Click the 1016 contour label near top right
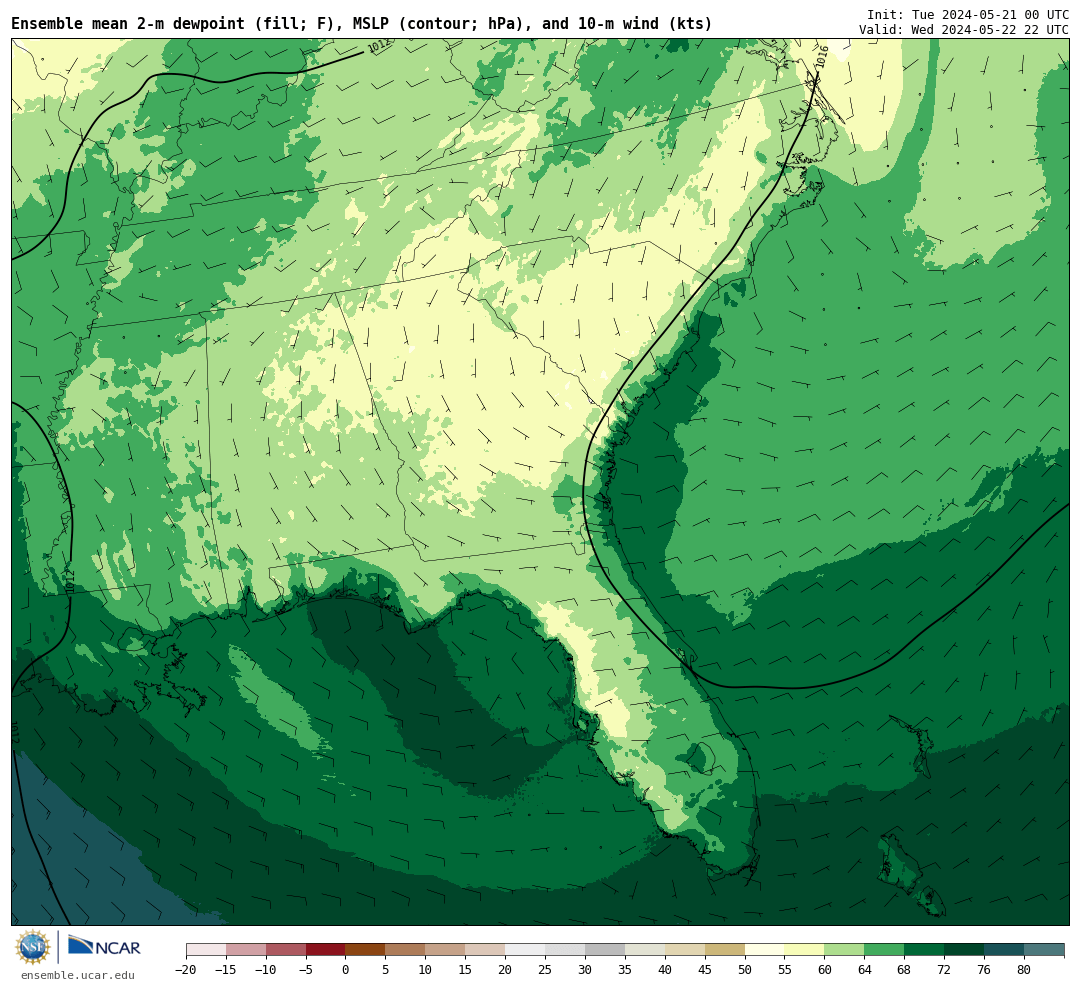 (x=822, y=57)
